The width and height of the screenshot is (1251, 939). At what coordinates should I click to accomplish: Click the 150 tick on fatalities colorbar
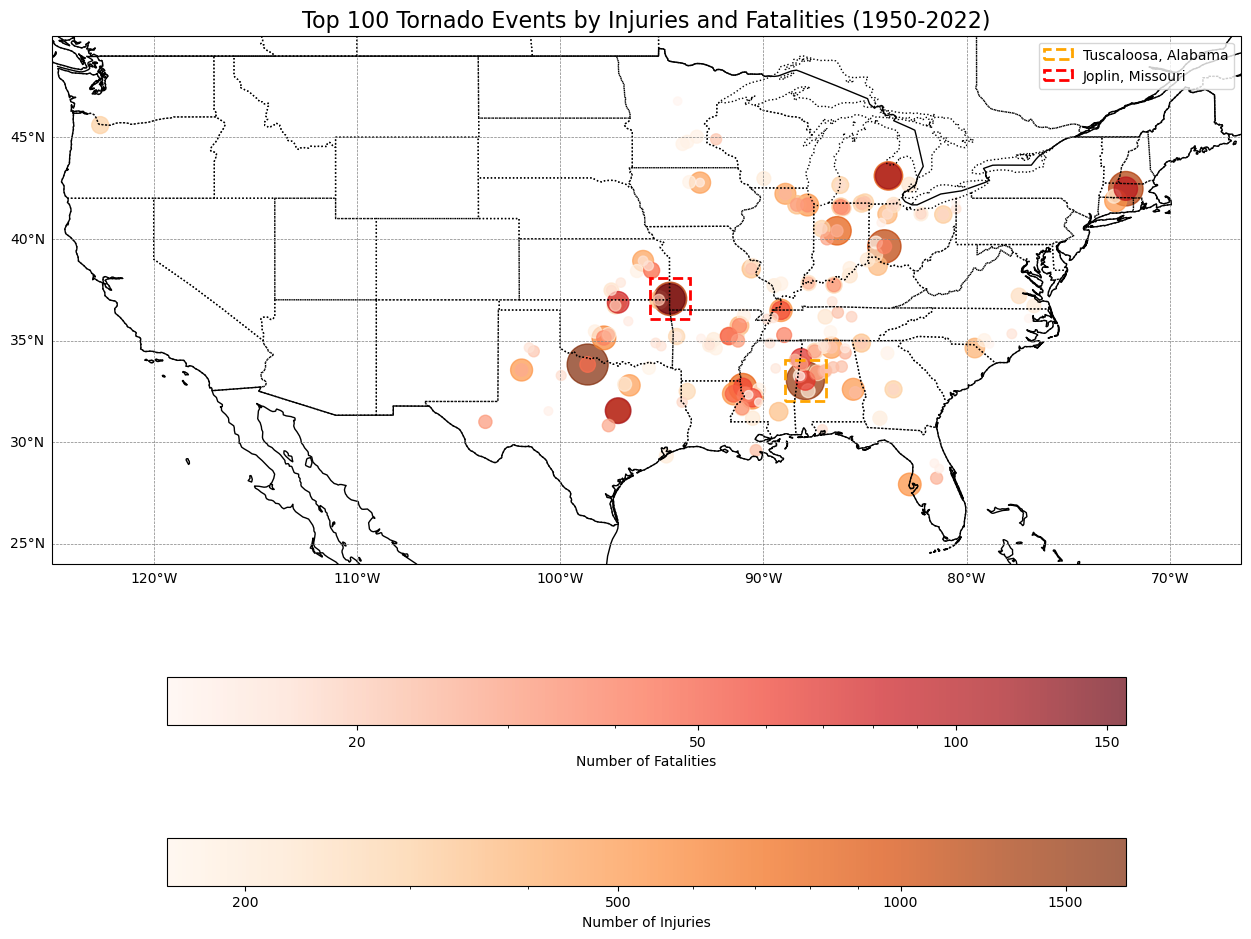pyautogui.click(x=1107, y=742)
